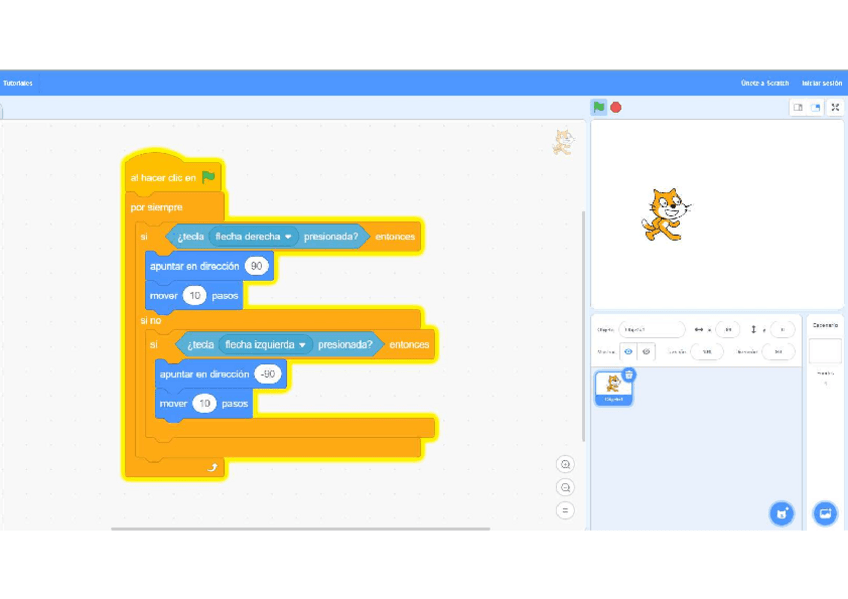Enter full screen stage mode

click(835, 107)
